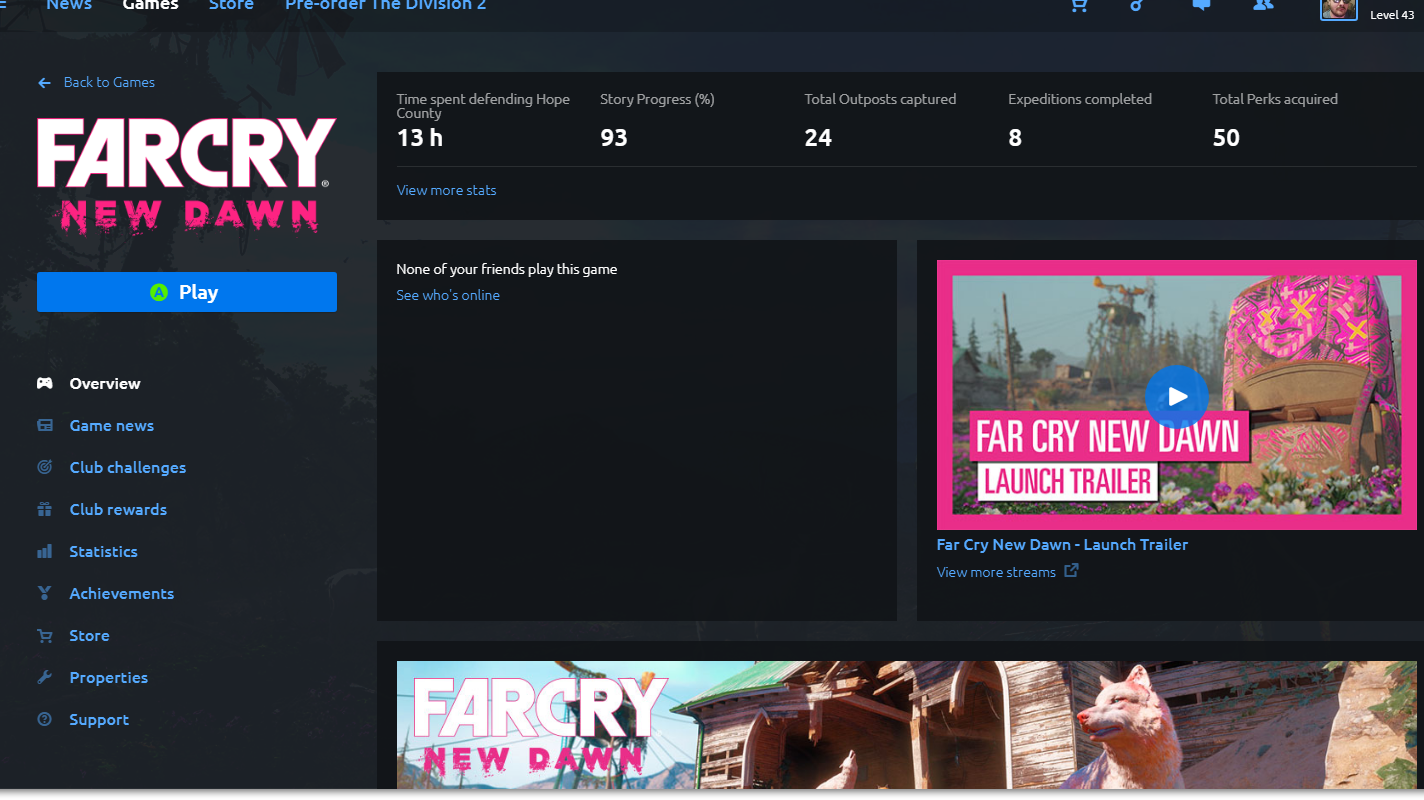Click the user avatar picture
Viewport: 1424px width, 800px height.
coord(1339,9)
